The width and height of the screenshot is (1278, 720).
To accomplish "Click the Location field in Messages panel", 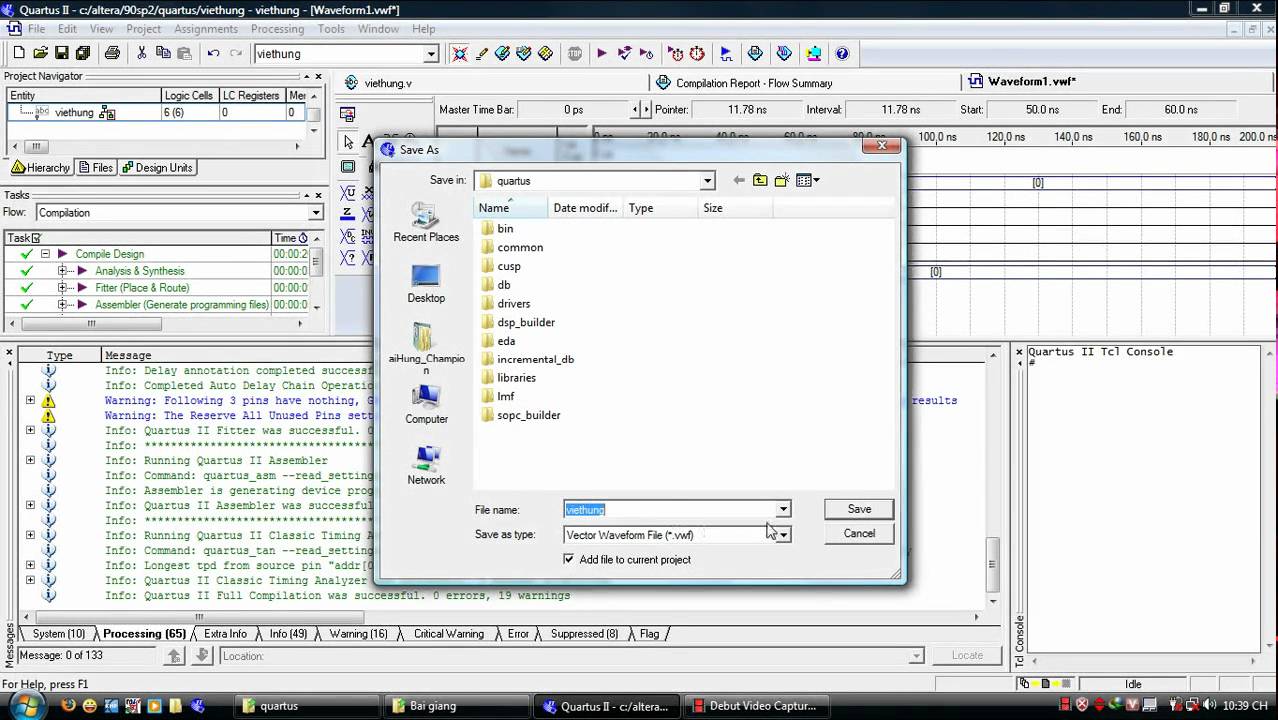I will pyautogui.click(x=571, y=656).
